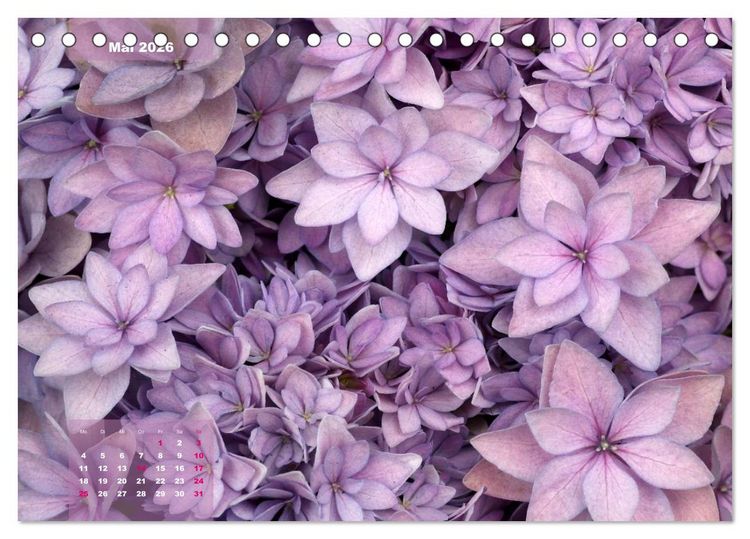Click the red Sunday date 24
This screenshot has height=539, width=750.
click(x=199, y=481)
